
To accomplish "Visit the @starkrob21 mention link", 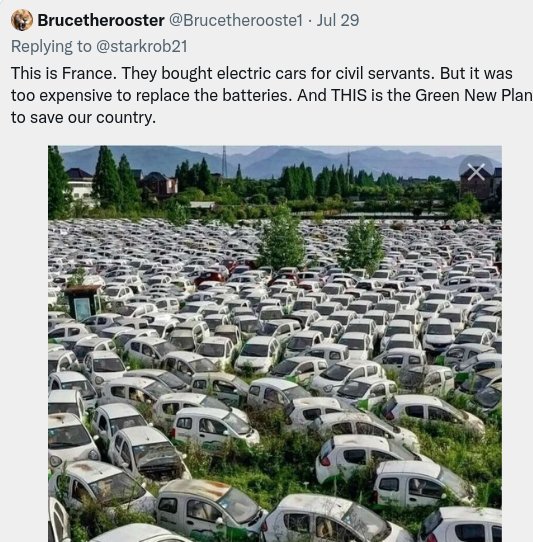I will click(142, 47).
